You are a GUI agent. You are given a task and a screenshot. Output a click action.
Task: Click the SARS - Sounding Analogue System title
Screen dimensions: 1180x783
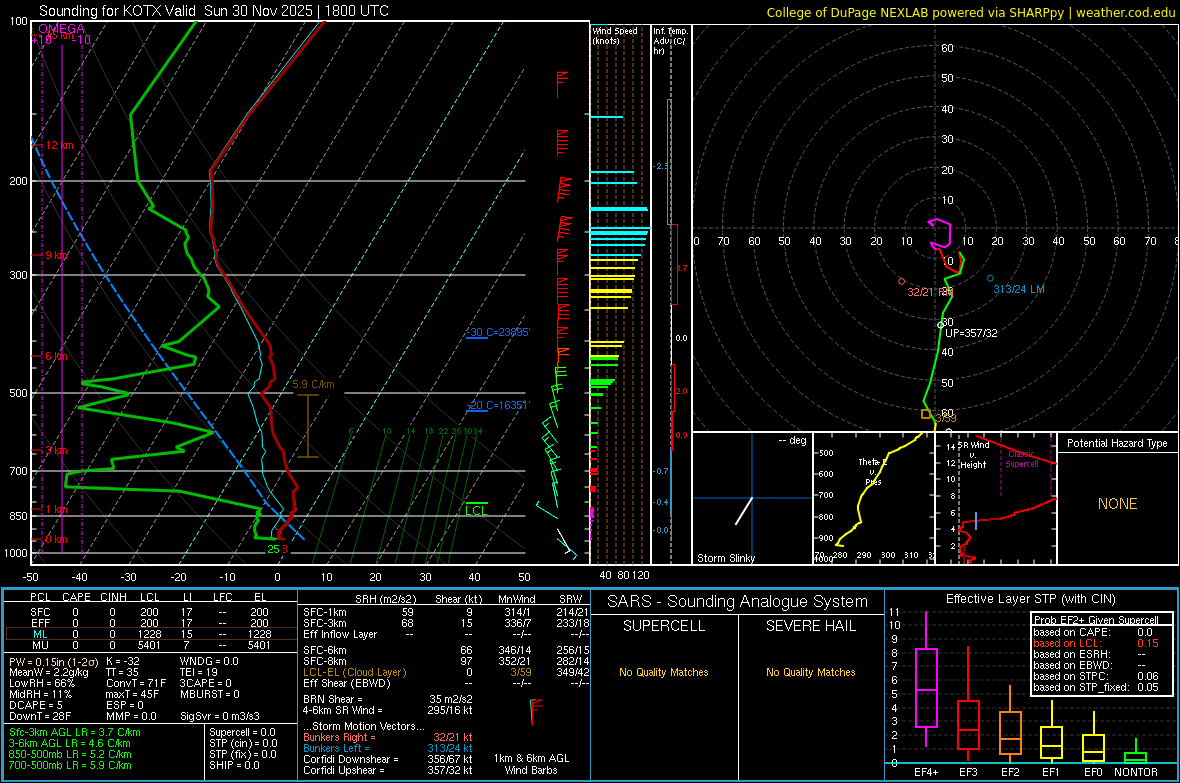pyautogui.click(x=738, y=602)
